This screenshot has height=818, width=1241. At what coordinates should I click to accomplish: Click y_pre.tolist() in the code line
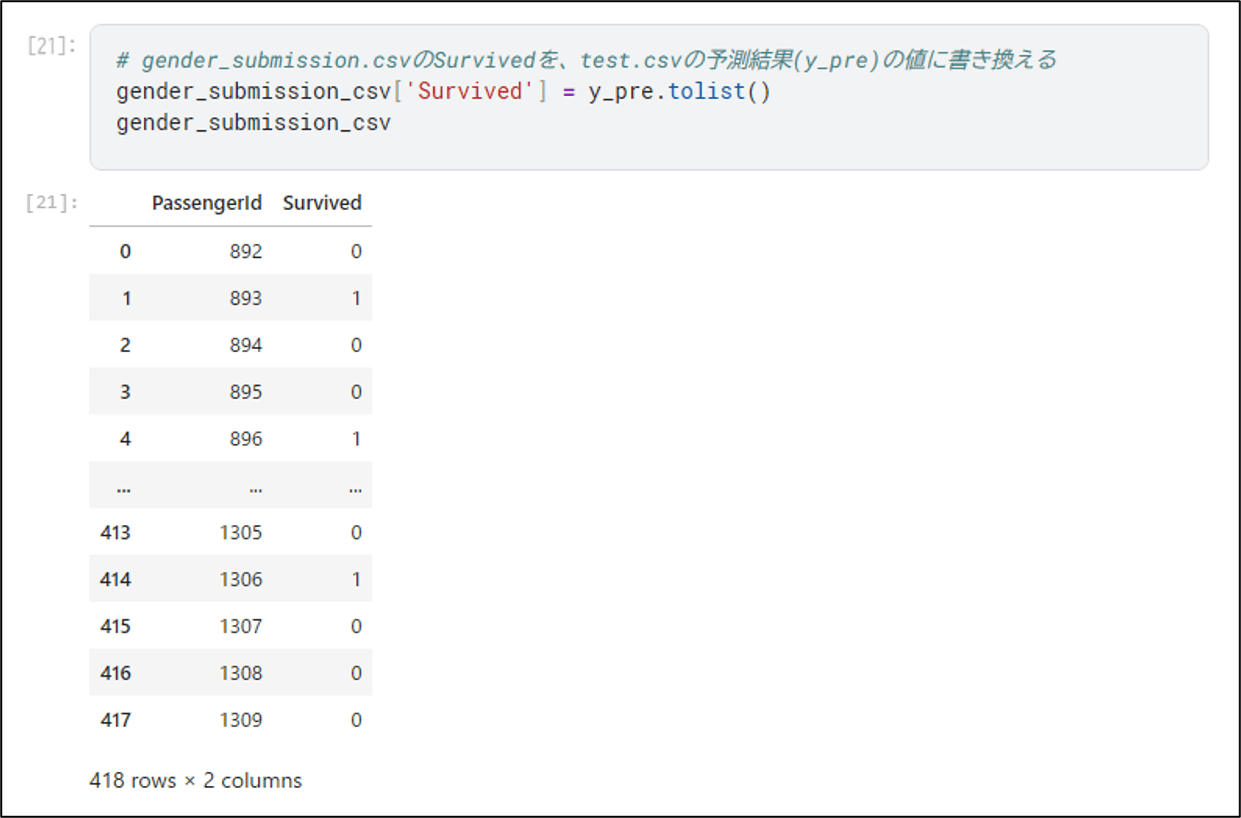(x=680, y=92)
